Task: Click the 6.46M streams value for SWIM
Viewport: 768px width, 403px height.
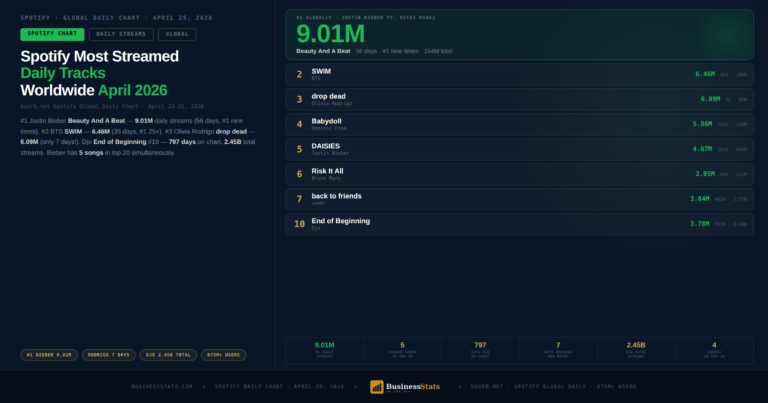Action: point(705,74)
